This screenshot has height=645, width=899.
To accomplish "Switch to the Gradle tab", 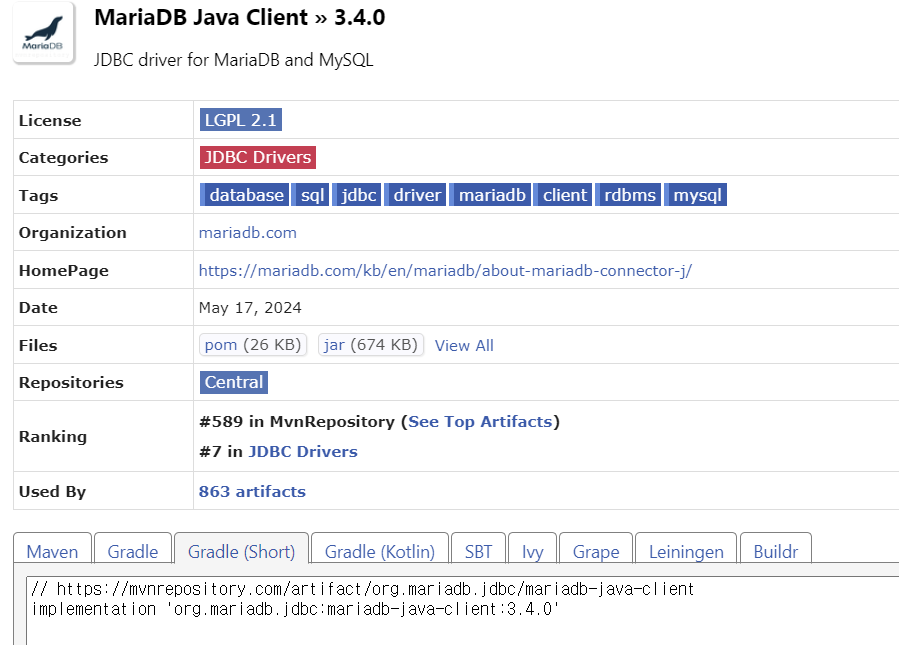I will click(132, 549).
